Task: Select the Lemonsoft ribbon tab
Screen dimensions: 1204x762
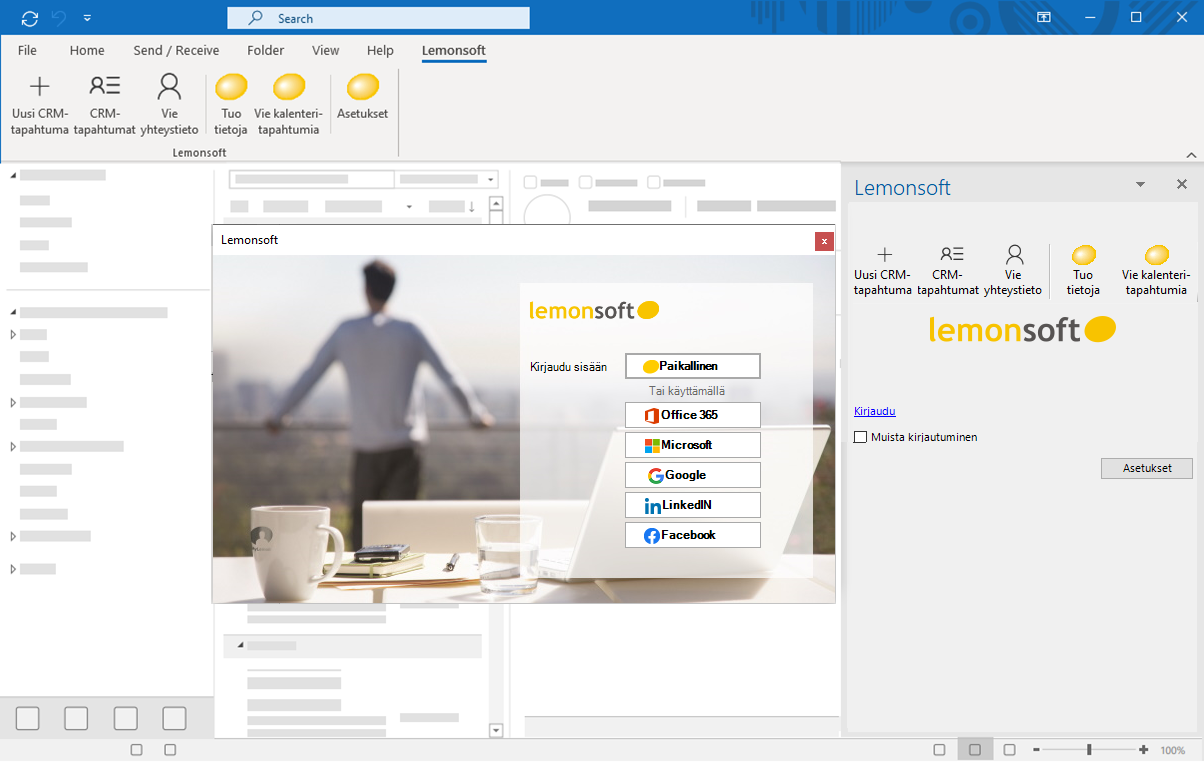Action: pos(454,50)
